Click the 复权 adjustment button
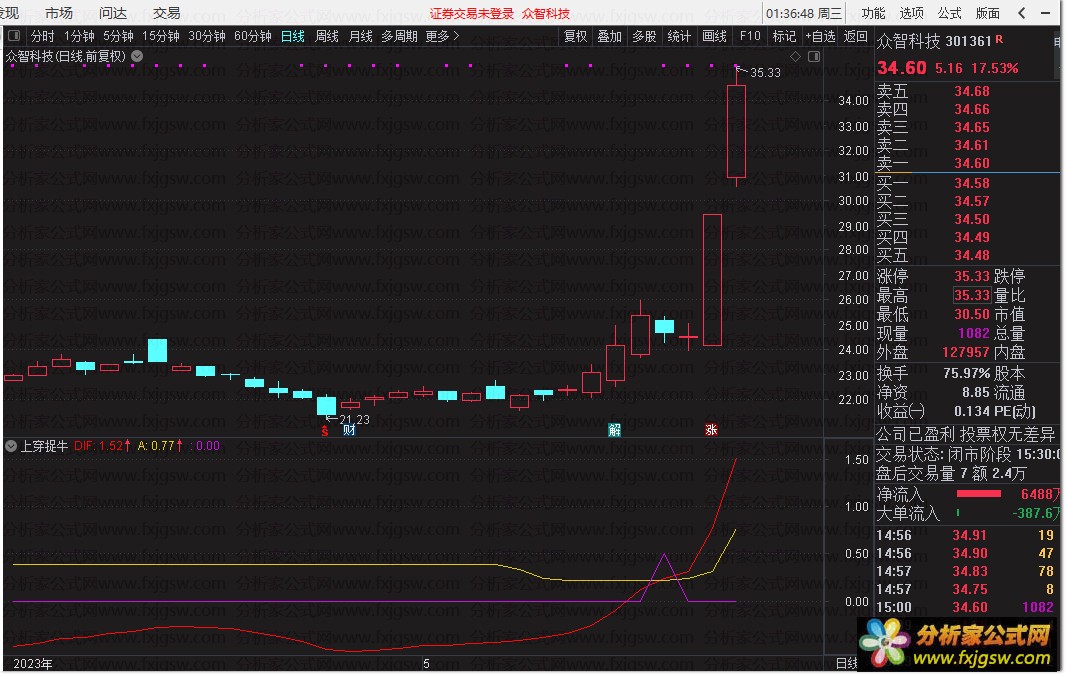The width and height of the screenshot is (1067, 675). pyautogui.click(x=576, y=36)
